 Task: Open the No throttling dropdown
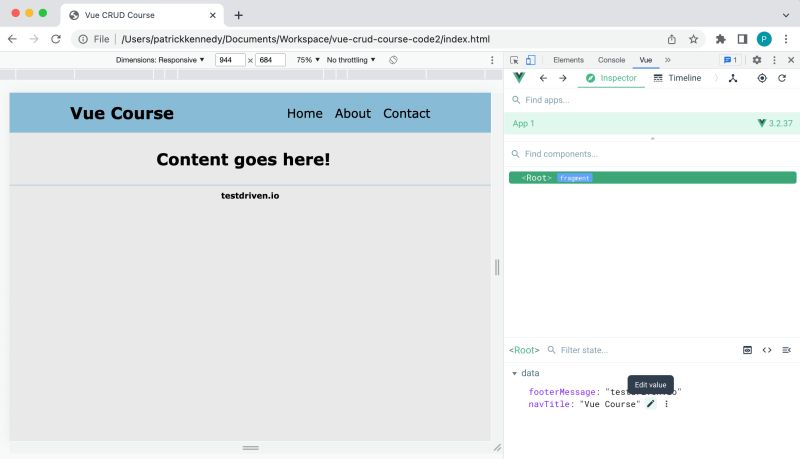pyautogui.click(x=351, y=60)
